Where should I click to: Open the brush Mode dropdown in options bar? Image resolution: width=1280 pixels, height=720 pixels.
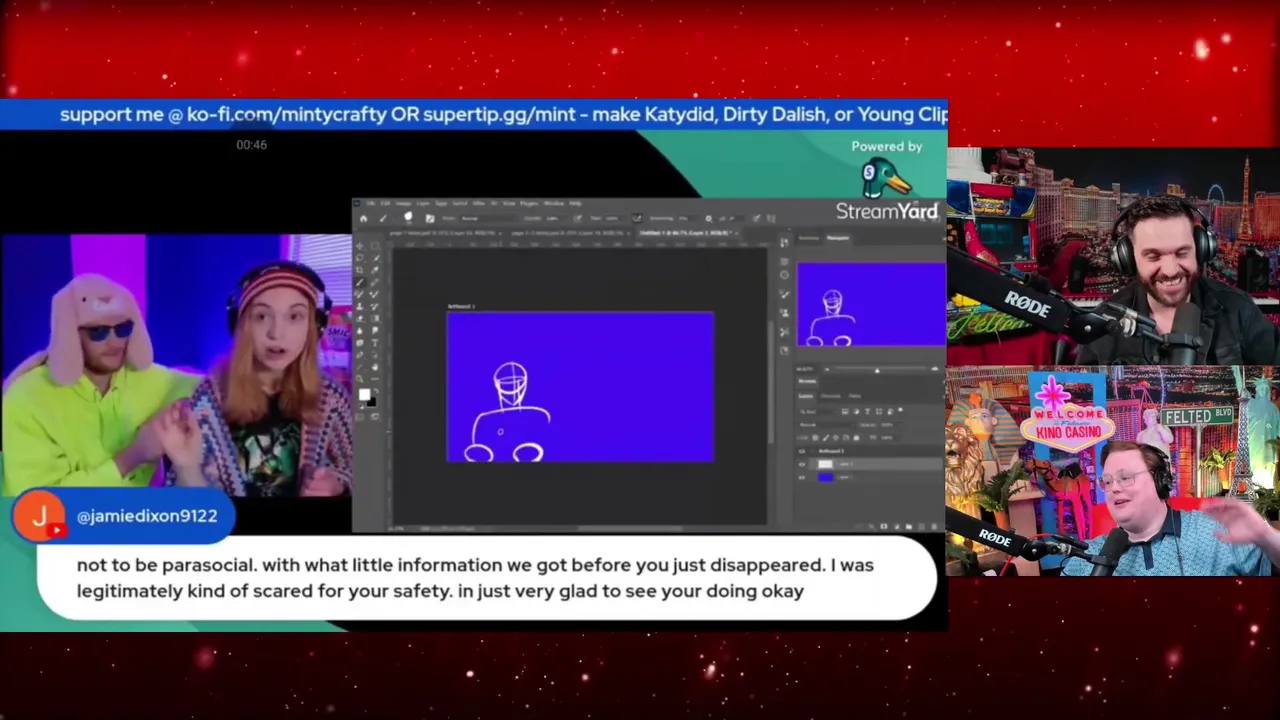[x=488, y=218]
